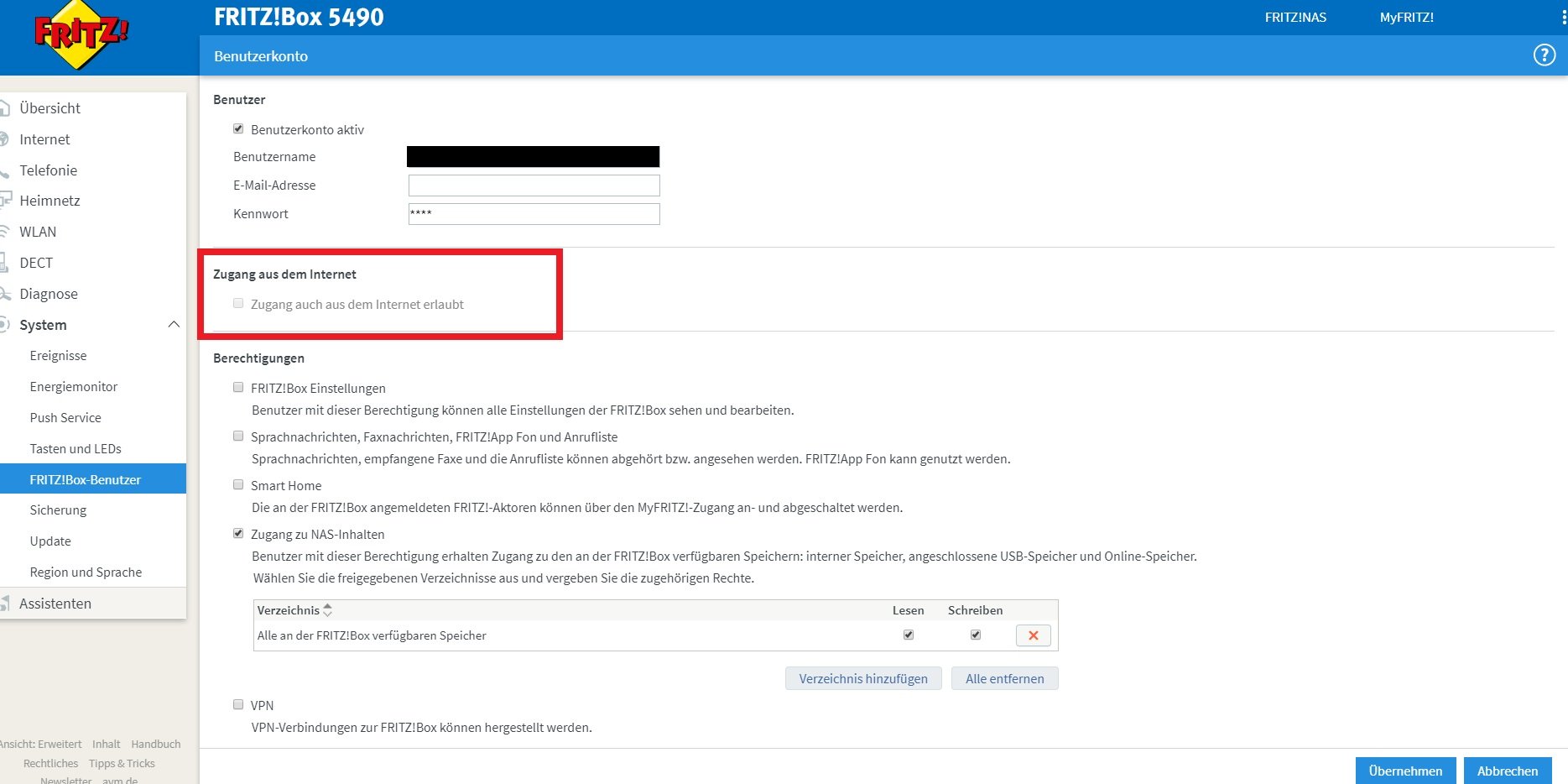Open Internet menu in sidebar

[44, 139]
